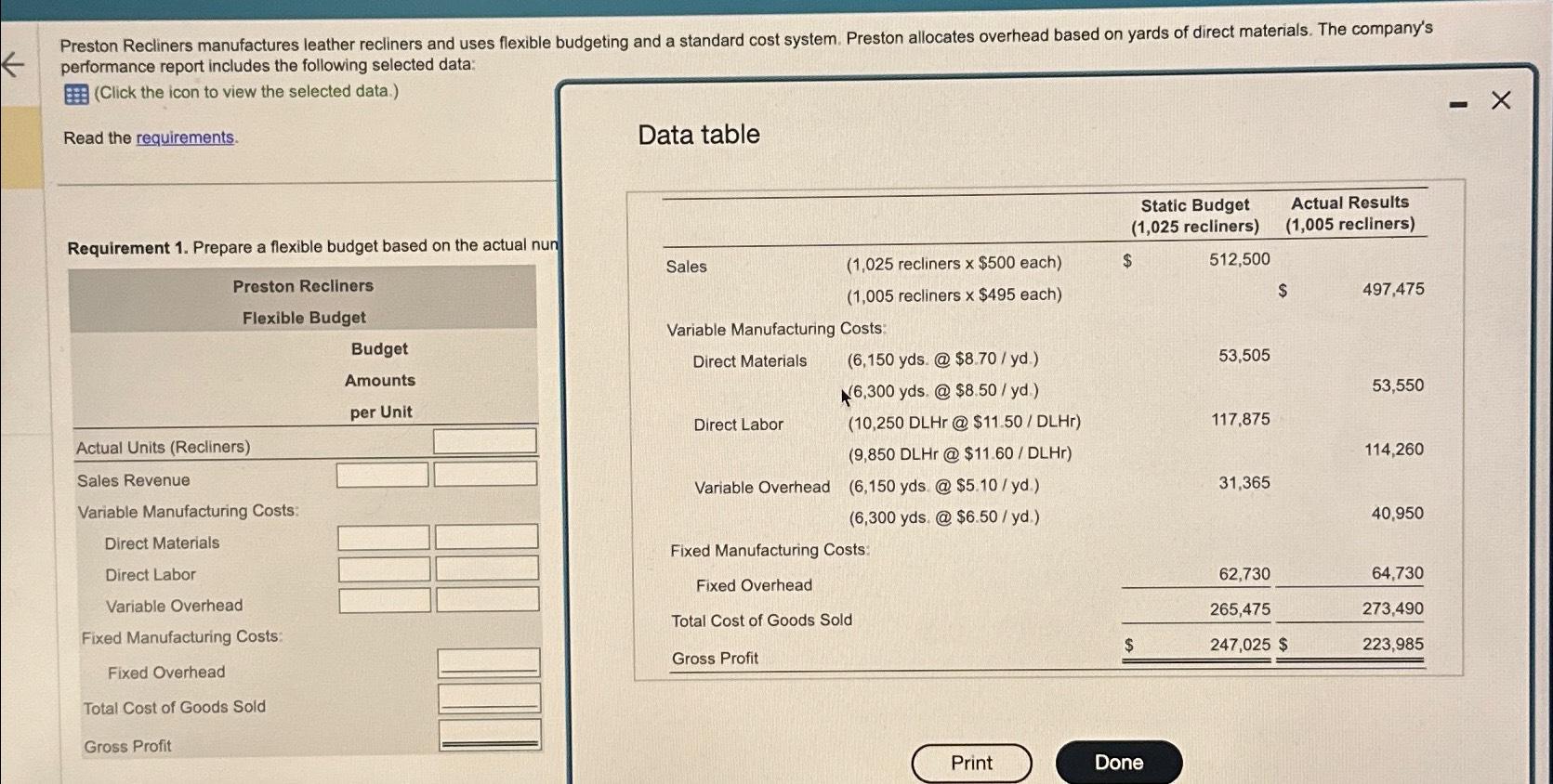
Task: Click '(6,150 yds. @ $8.70 / yd.)' text
Action: pyautogui.click(x=943, y=359)
